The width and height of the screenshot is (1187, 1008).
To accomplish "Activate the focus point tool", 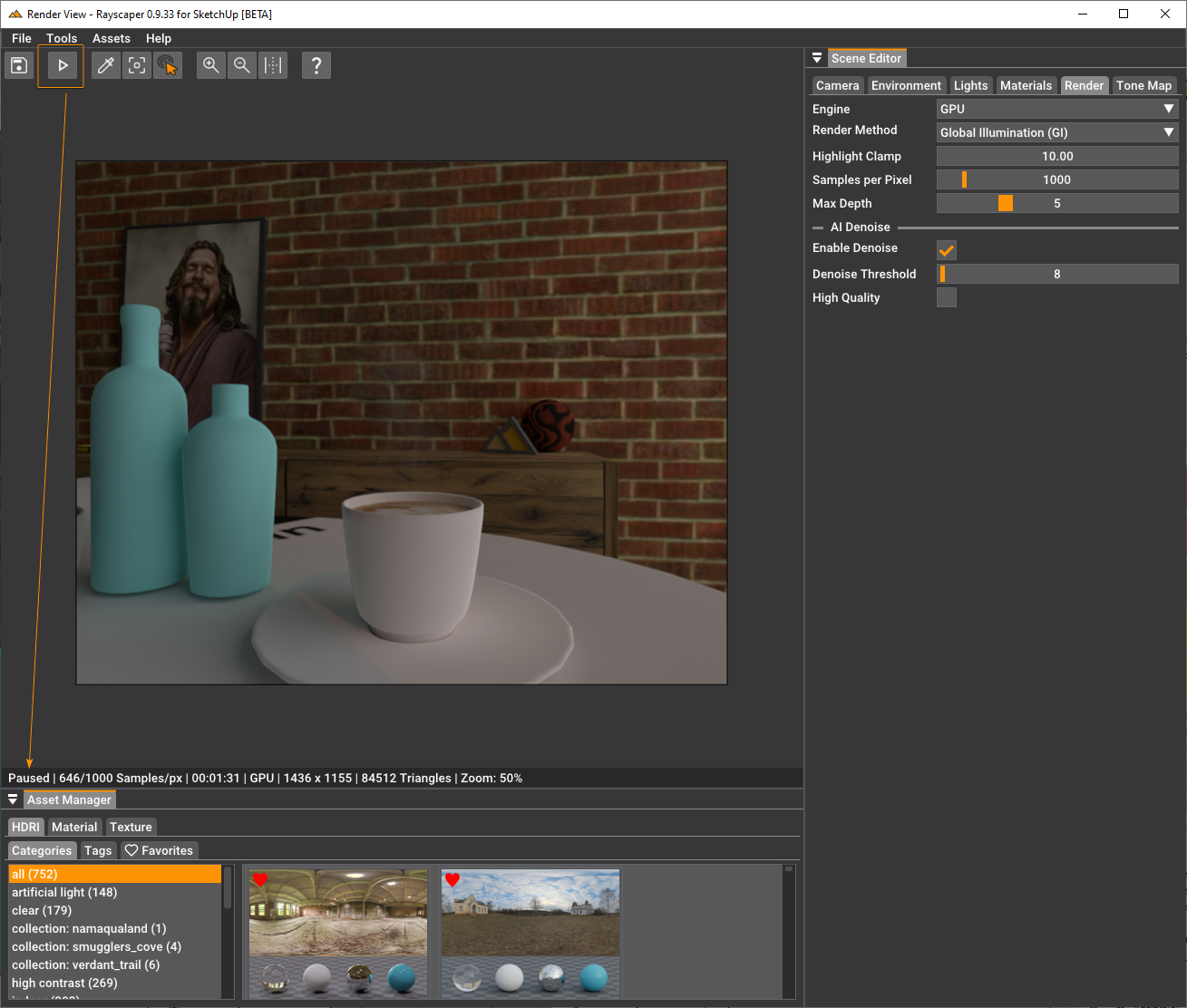I will click(137, 65).
